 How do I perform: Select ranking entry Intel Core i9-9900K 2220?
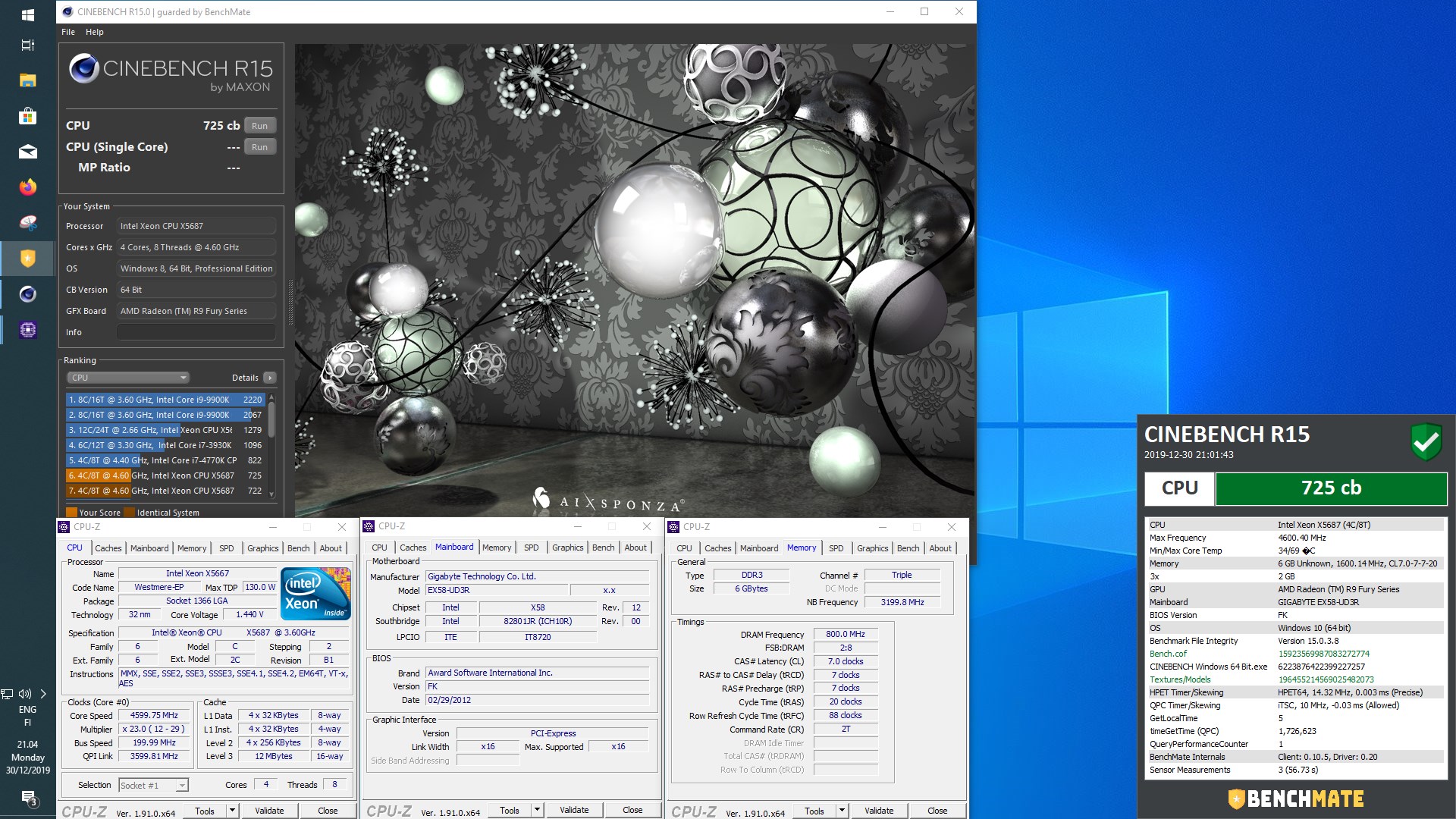165,400
